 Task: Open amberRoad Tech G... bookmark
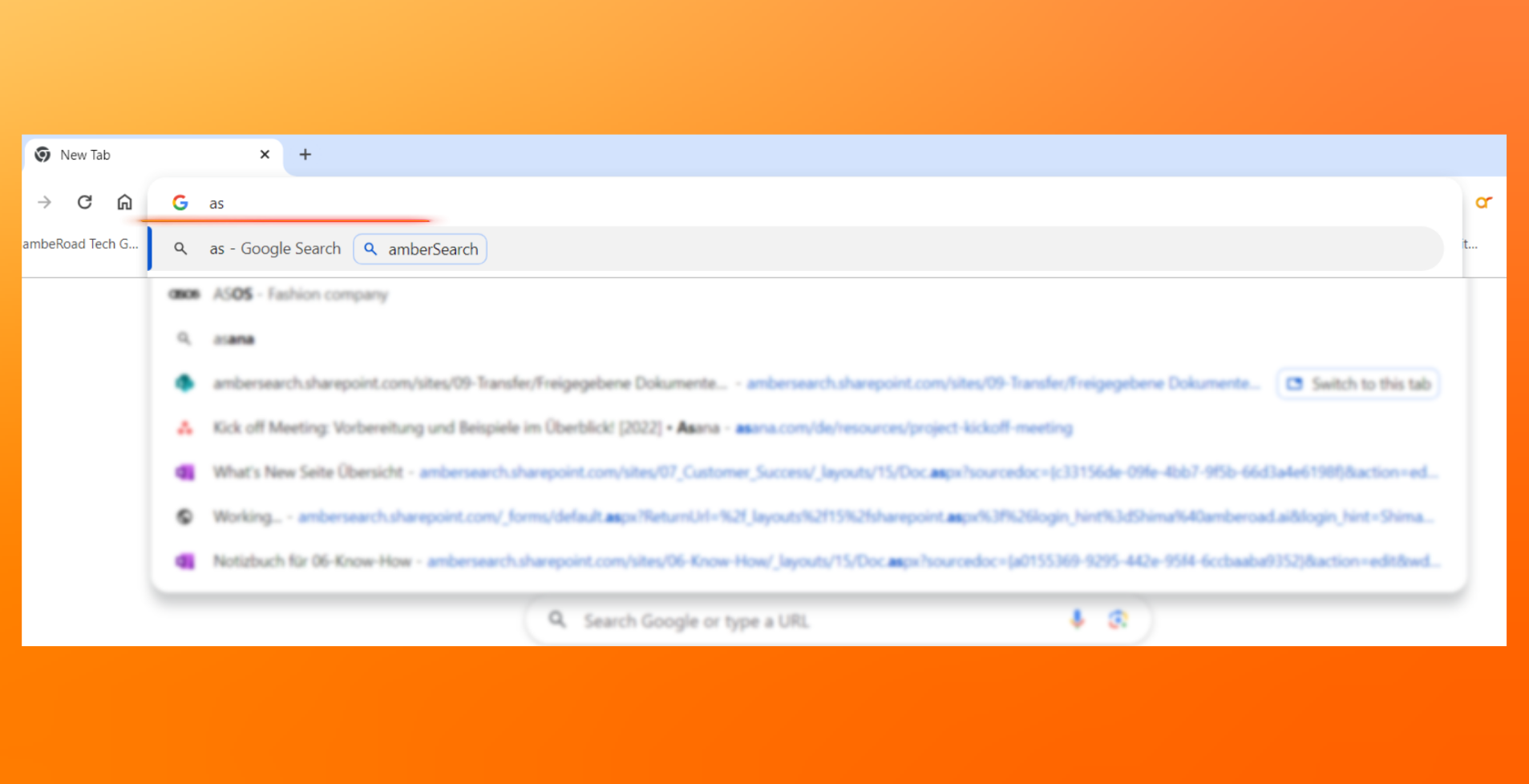[81, 244]
